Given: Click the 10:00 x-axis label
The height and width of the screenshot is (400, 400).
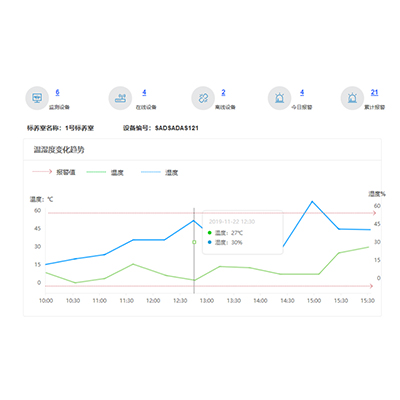Looking at the screenshot, I should [46, 301].
